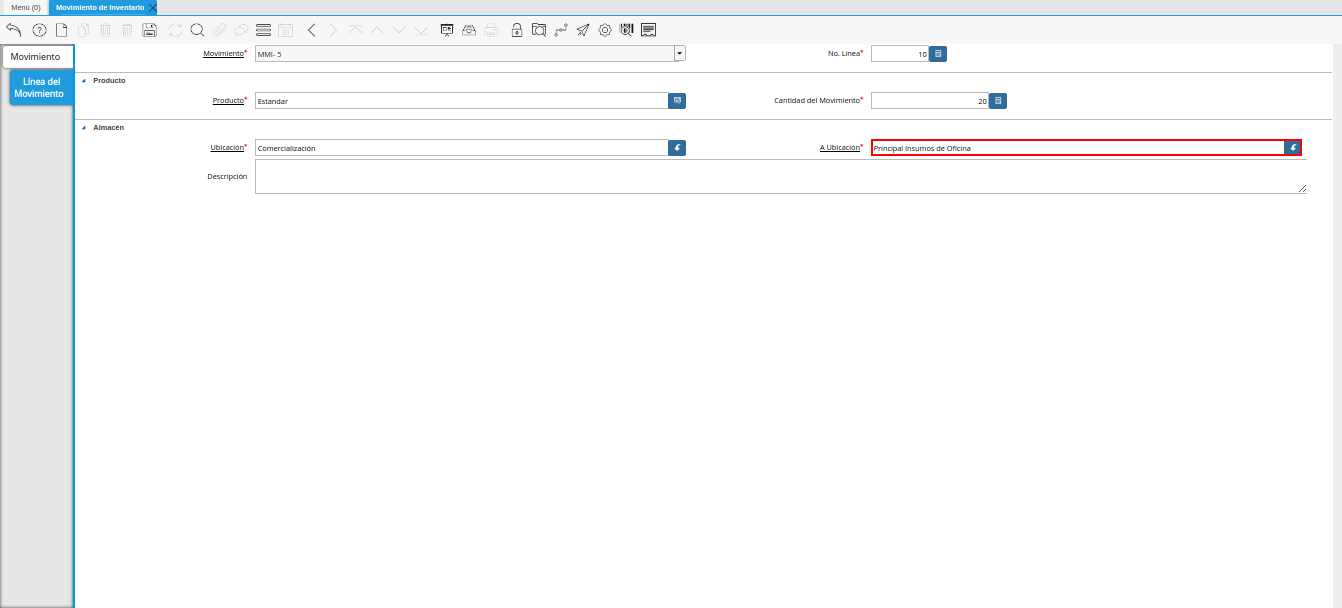
Task: Collapse the Almacén section
Action: [84, 127]
